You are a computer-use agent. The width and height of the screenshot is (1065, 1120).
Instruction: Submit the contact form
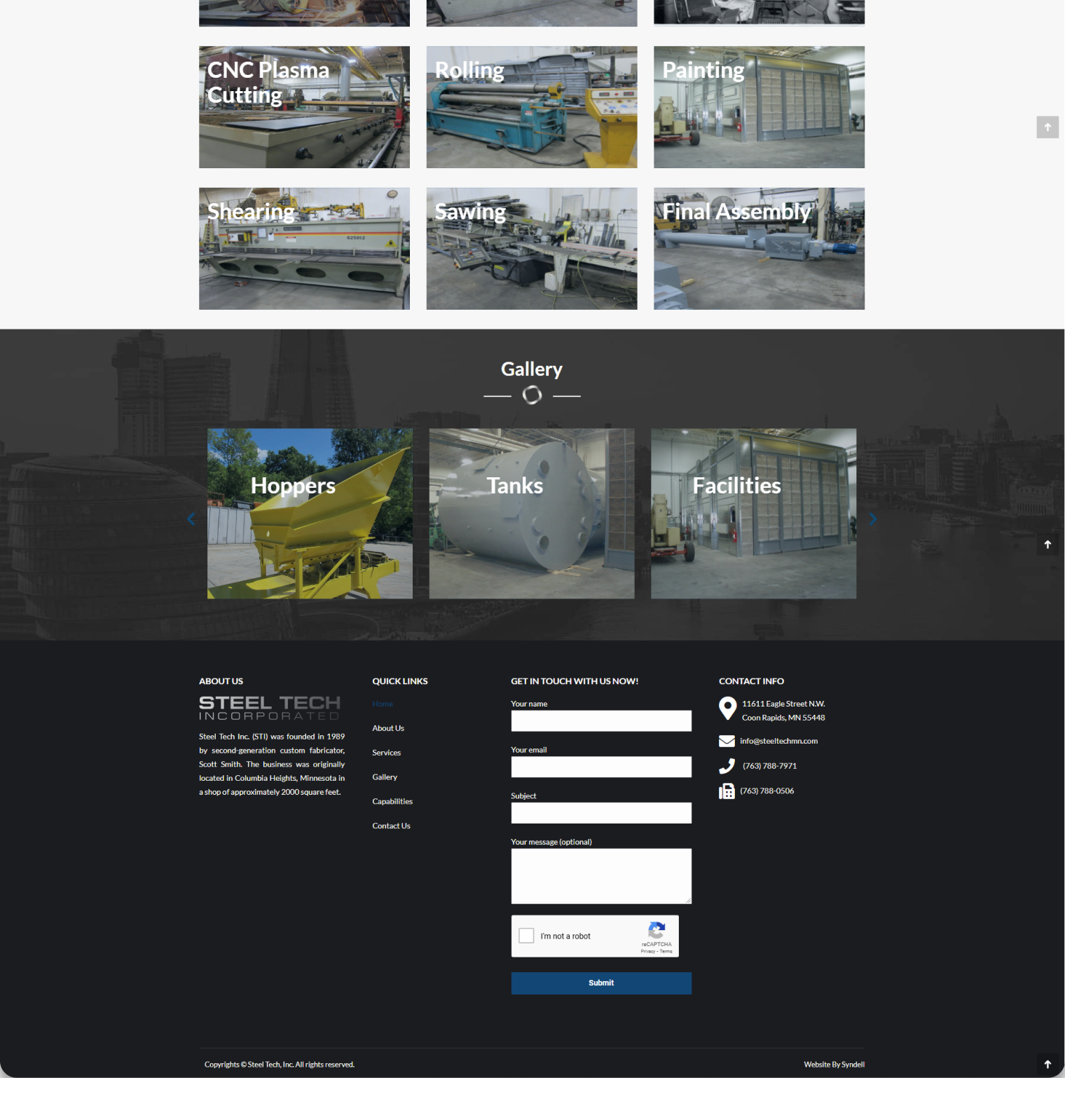tap(601, 983)
